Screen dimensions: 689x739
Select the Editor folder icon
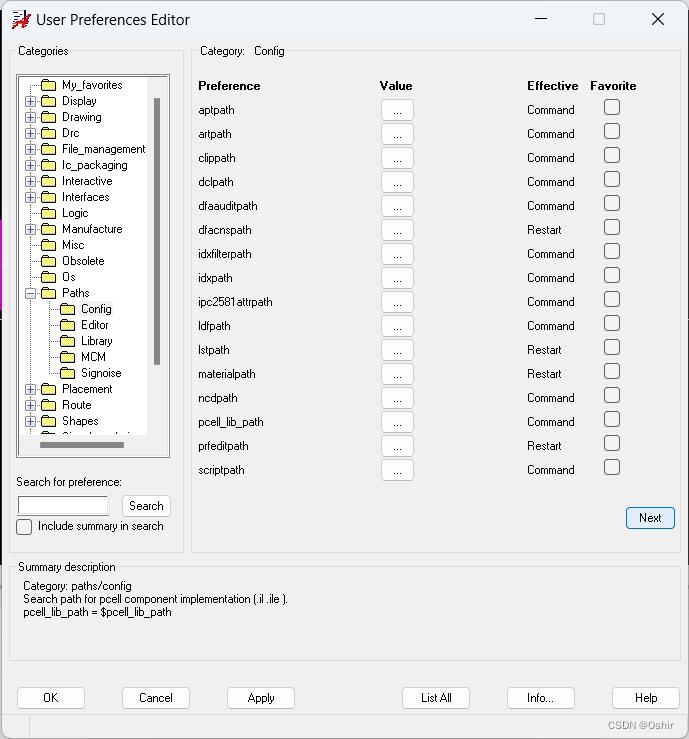(67, 325)
